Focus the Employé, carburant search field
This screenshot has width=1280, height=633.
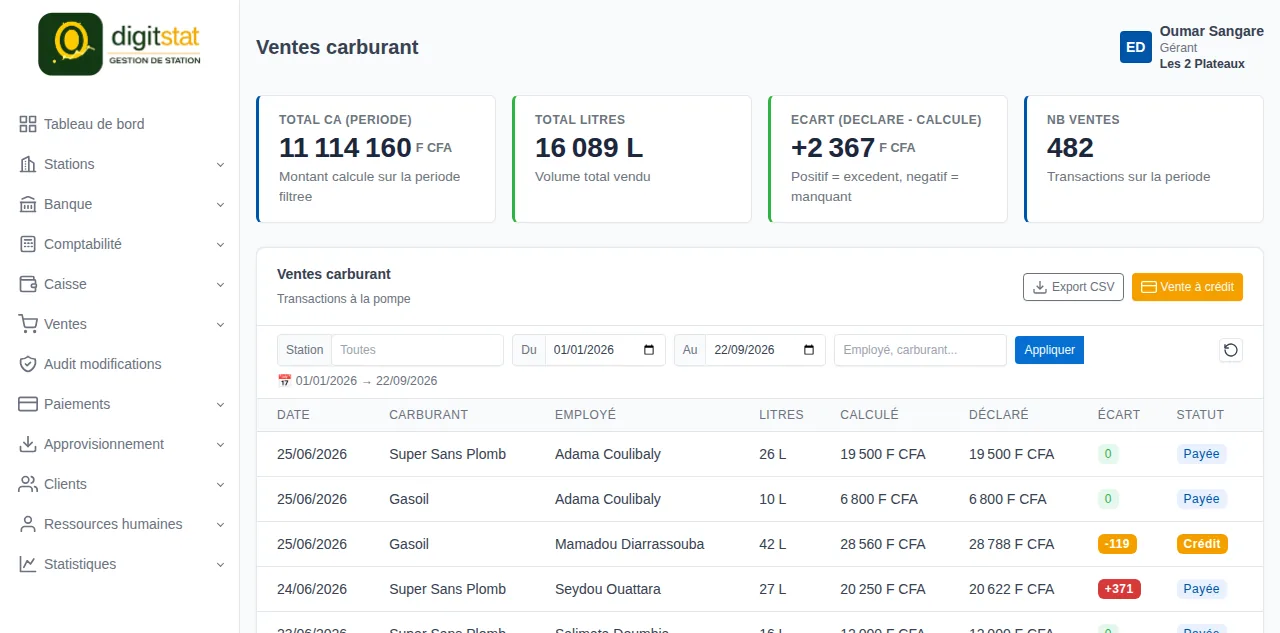pyautogui.click(x=920, y=350)
